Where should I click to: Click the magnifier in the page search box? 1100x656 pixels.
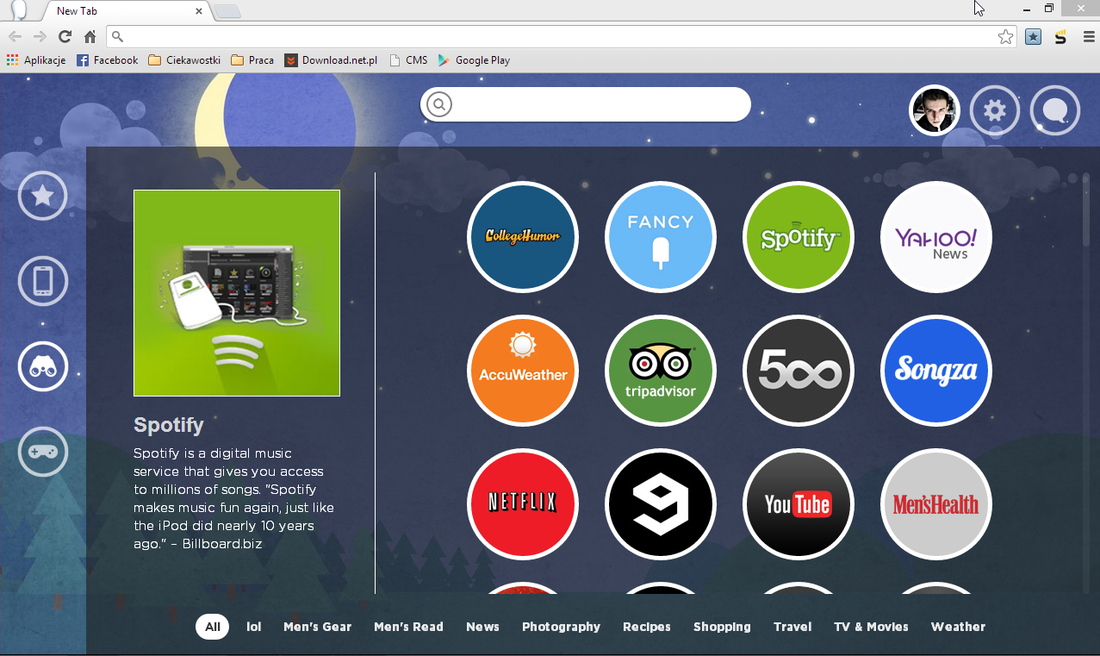[439, 105]
